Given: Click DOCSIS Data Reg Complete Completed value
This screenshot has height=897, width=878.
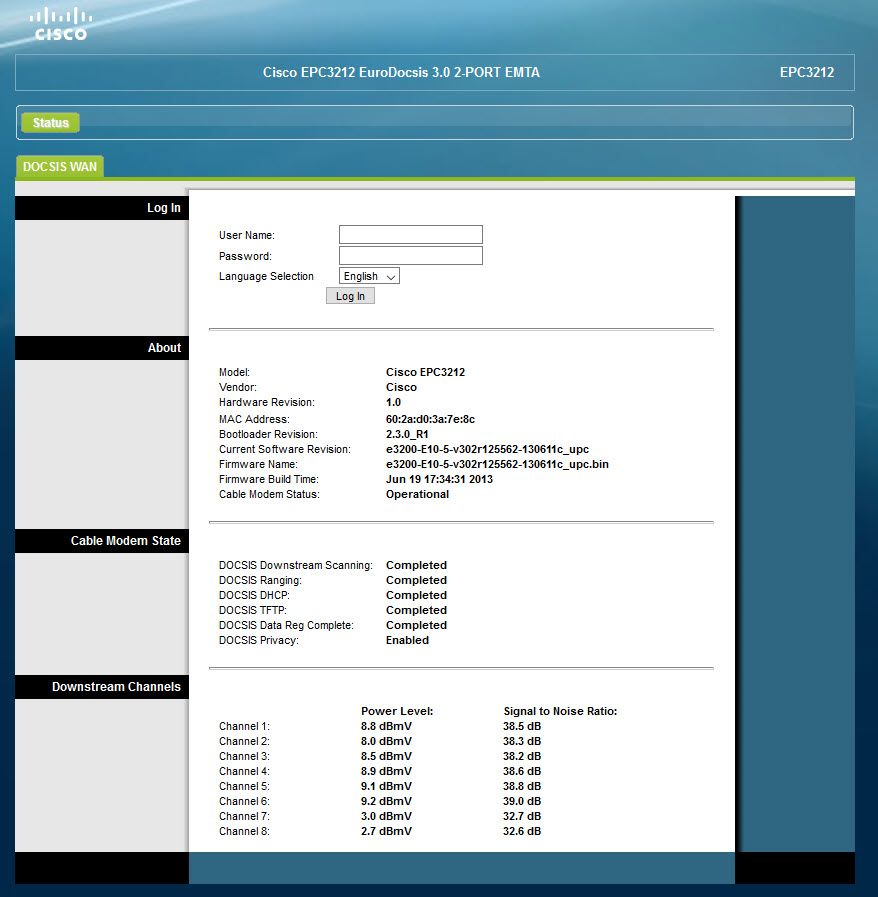Looking at the screenshot, I should [x=416, y=625].
